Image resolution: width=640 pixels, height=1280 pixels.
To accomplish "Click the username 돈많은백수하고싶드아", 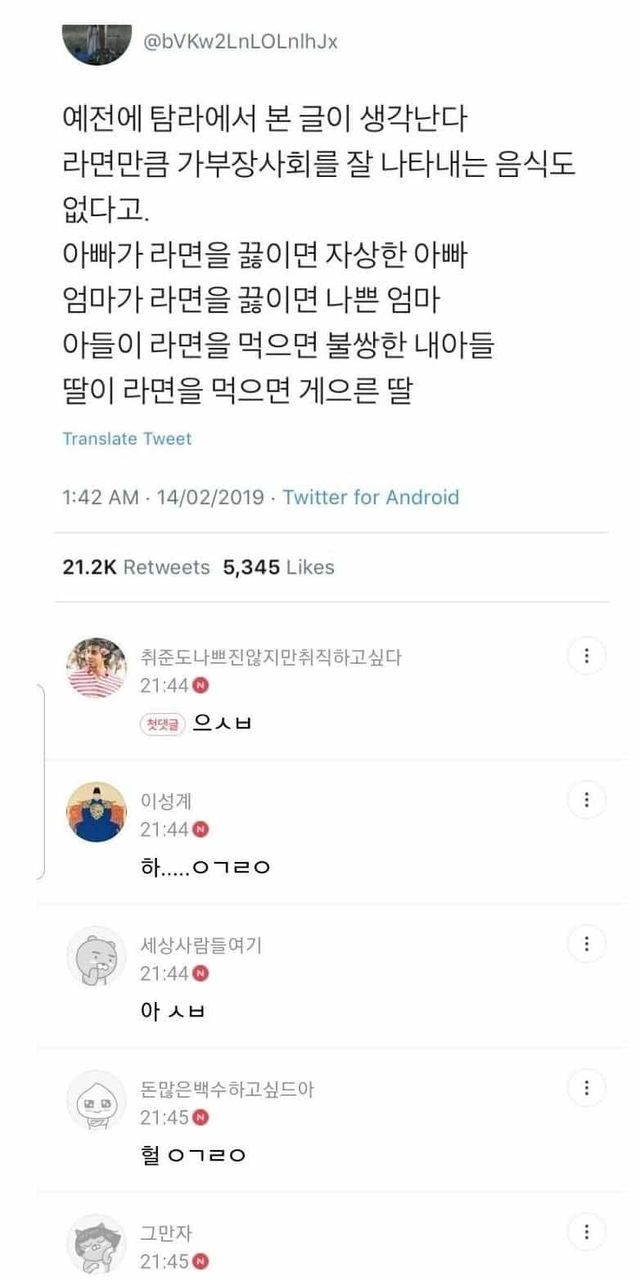I will (x=227, y=1089).
